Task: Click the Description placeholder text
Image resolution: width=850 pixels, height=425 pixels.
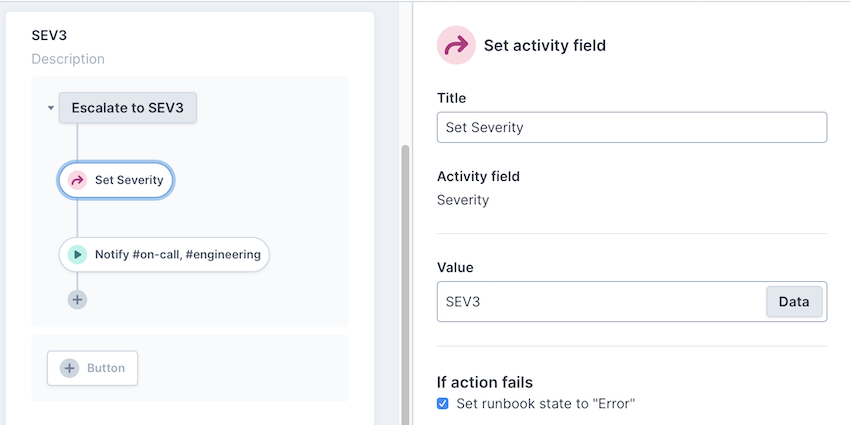Action: point(68,59)
